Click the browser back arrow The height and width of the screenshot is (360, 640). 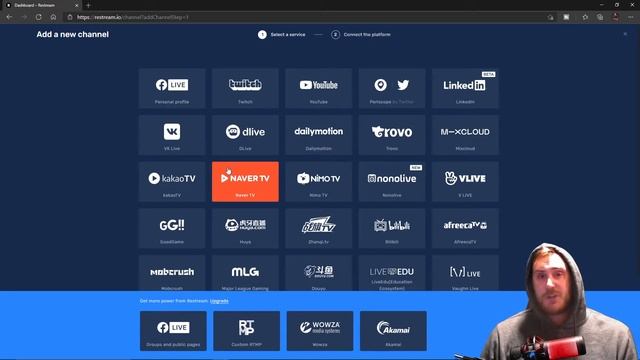tap(9, 17)
